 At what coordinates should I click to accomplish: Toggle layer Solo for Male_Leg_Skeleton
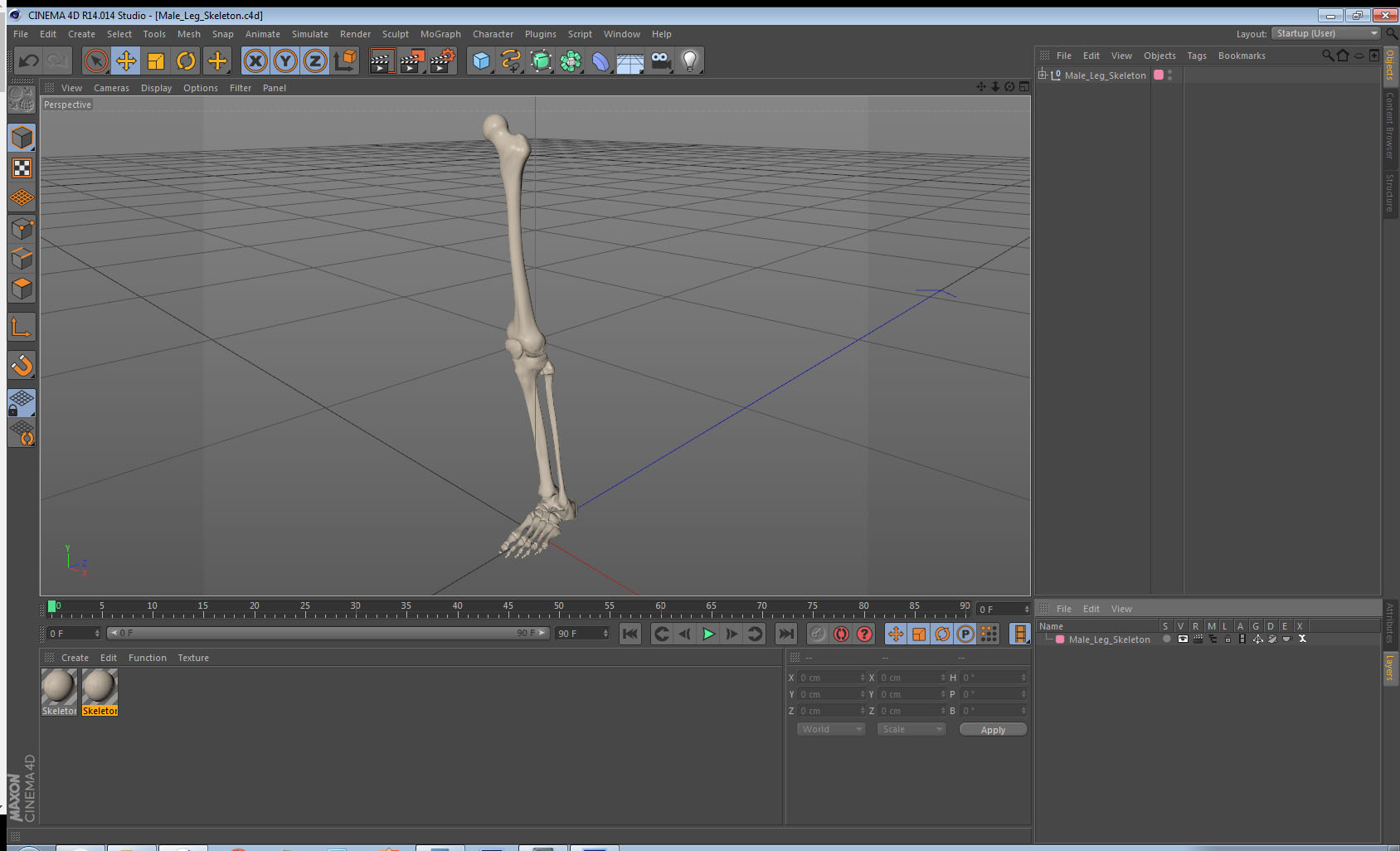point(1167,639)
